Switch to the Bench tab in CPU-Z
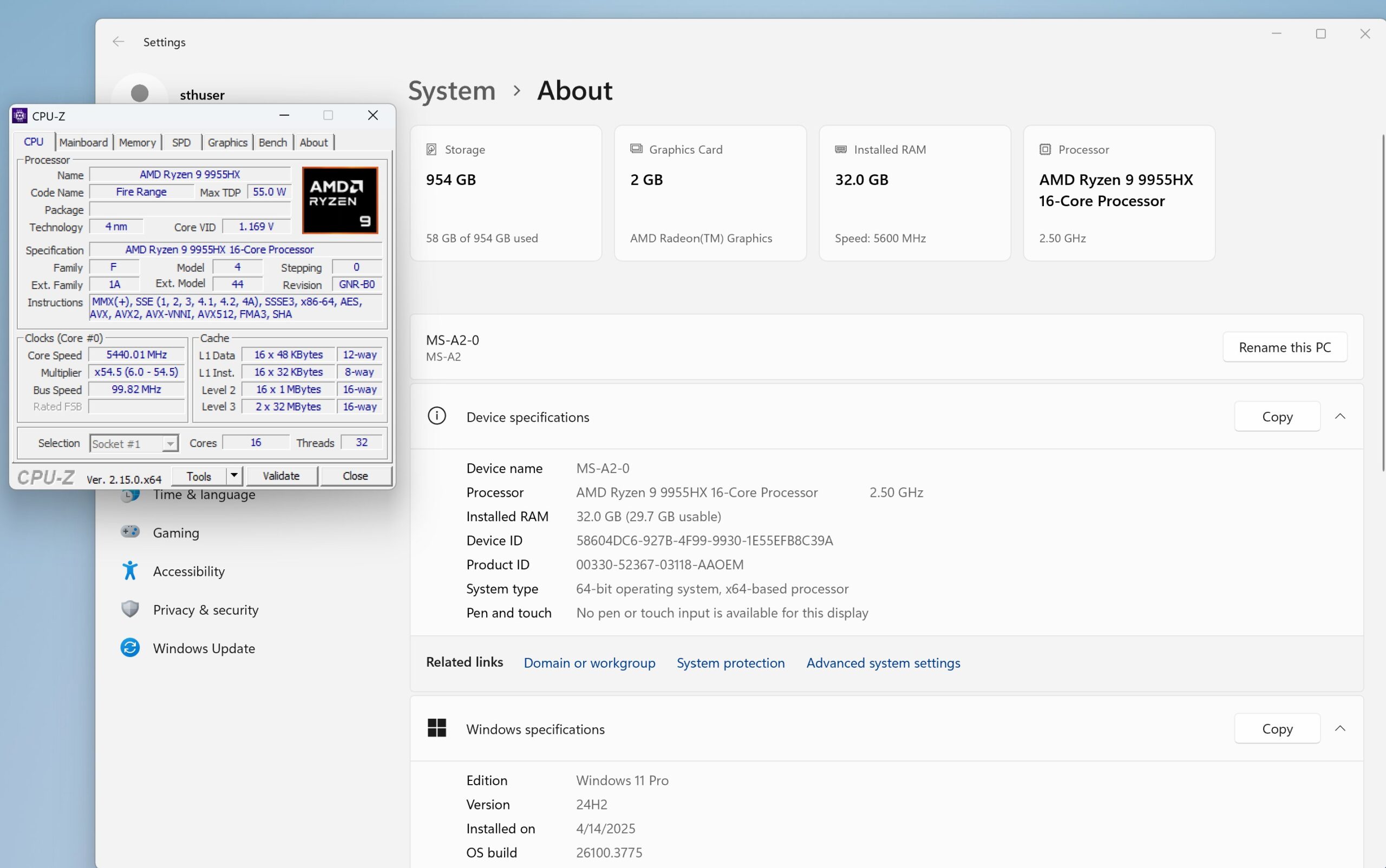1386x868 pixels. pos(273,142)
